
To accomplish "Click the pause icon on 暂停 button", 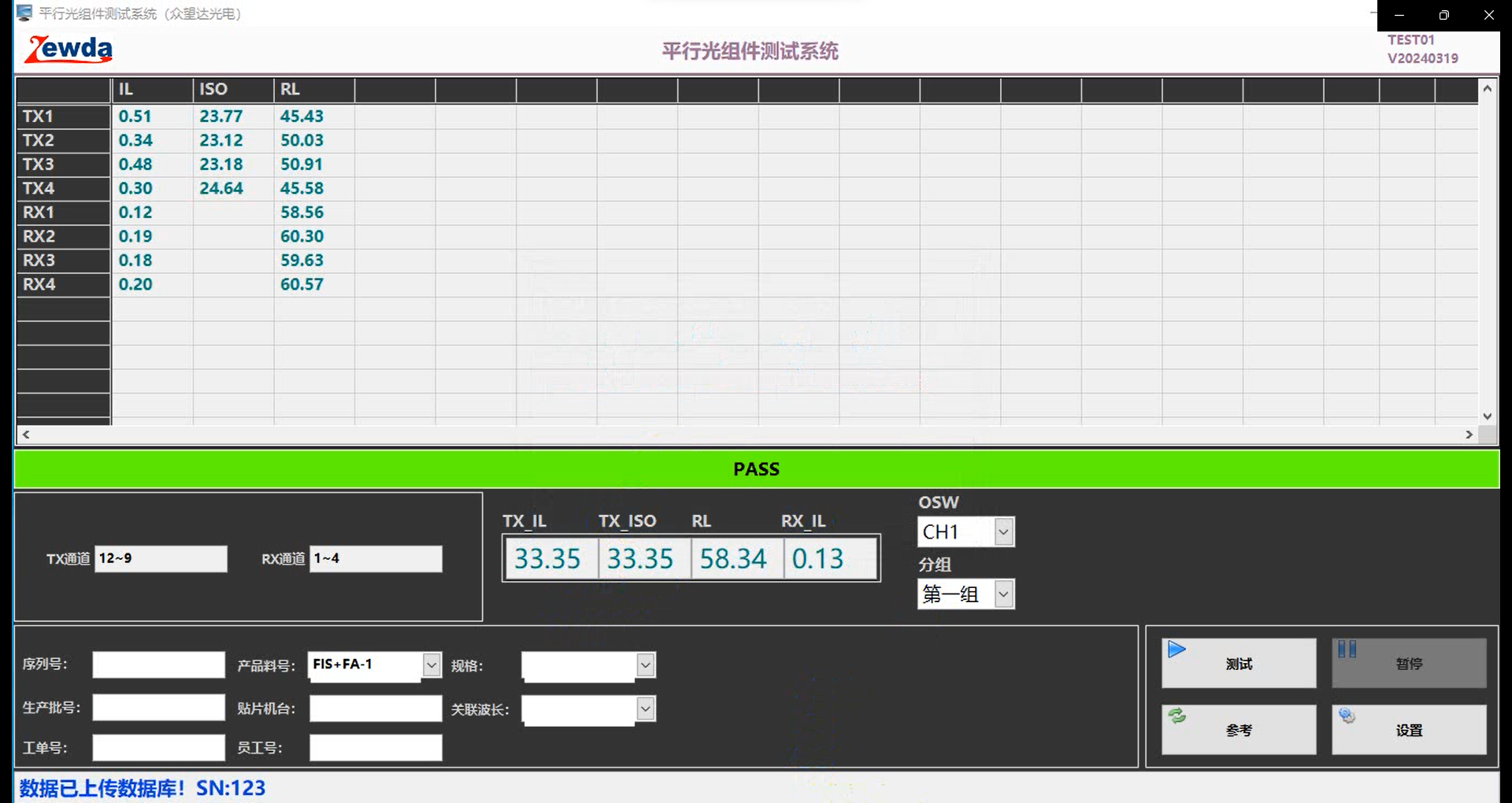I will tap(1347, 649).
